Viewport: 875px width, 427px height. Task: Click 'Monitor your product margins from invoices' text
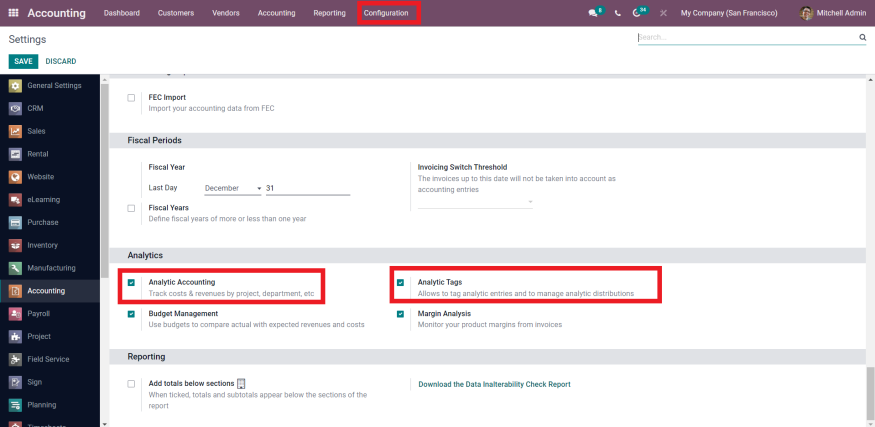pyautogui.click(x=490, y=325)
